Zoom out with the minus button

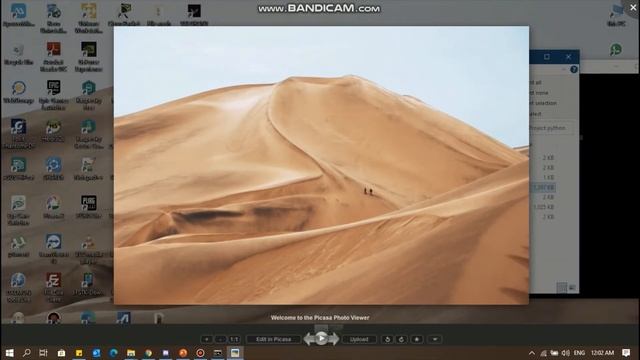pyautogui.click(x=220, y=339)
